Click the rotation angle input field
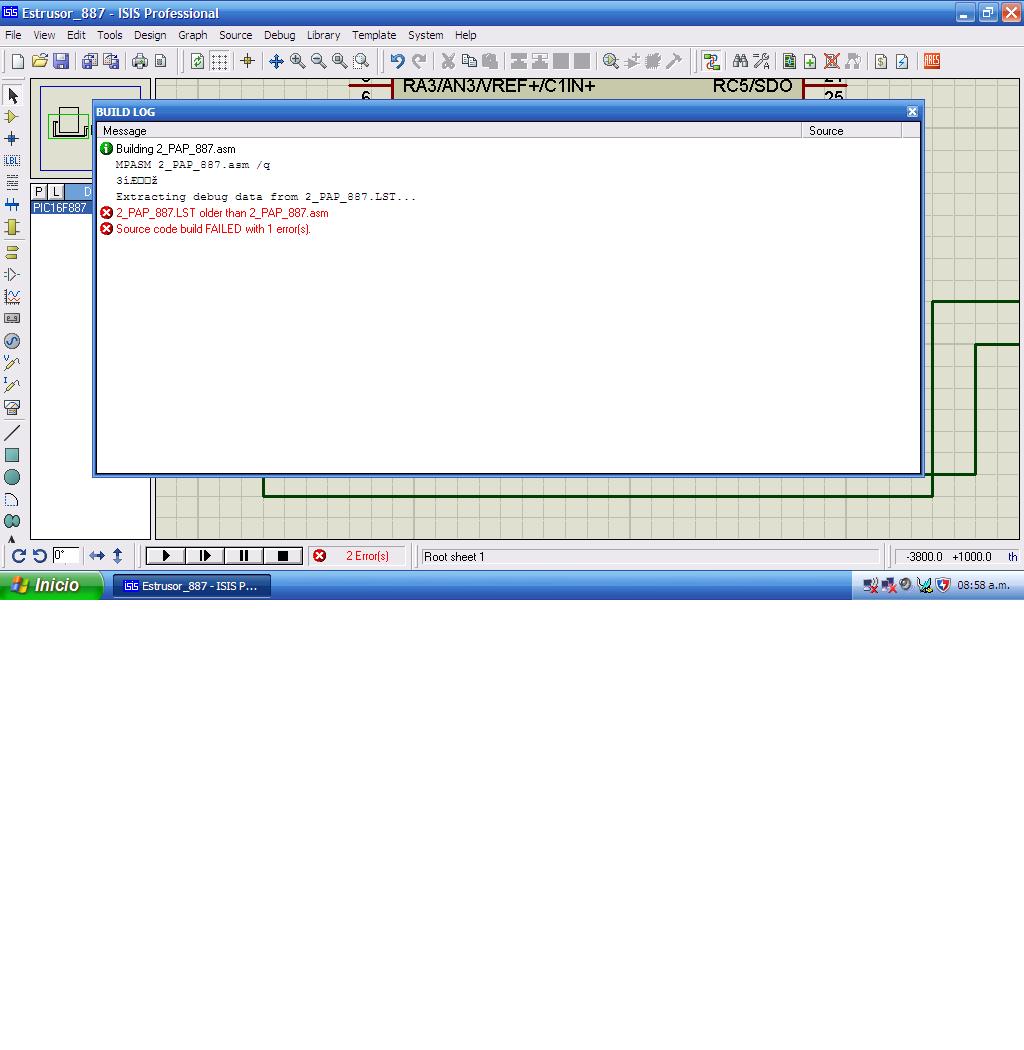The image size is (1024, 1050). [66, 556]
